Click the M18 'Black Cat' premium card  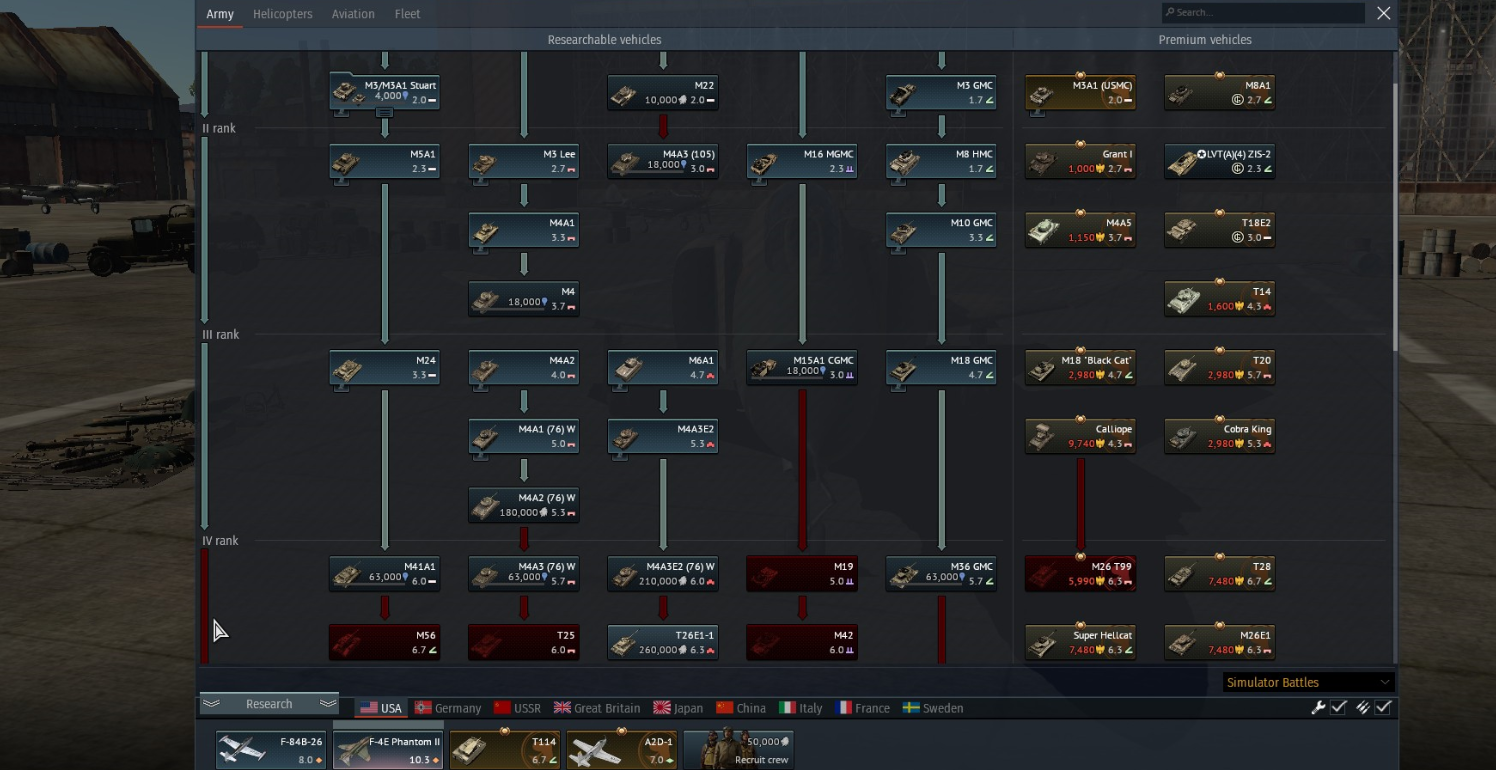[1080, 368]
